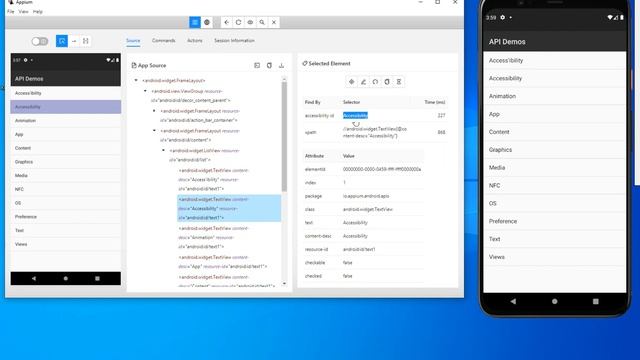
Task: Click Graphics in inspector screenshot
Action: [x=66, y=162]
